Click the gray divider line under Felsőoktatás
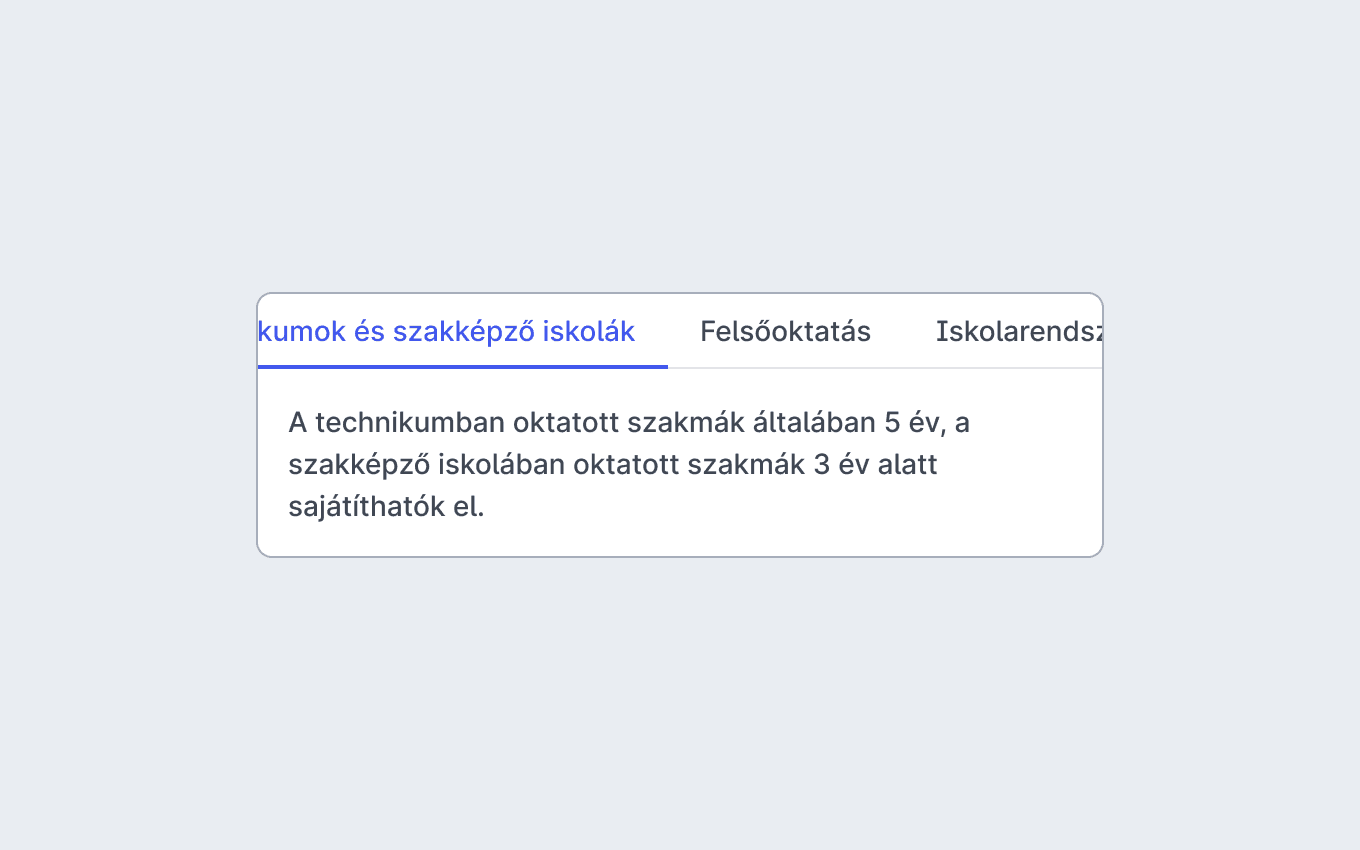 pyautogui.click(x=785, y=368)
